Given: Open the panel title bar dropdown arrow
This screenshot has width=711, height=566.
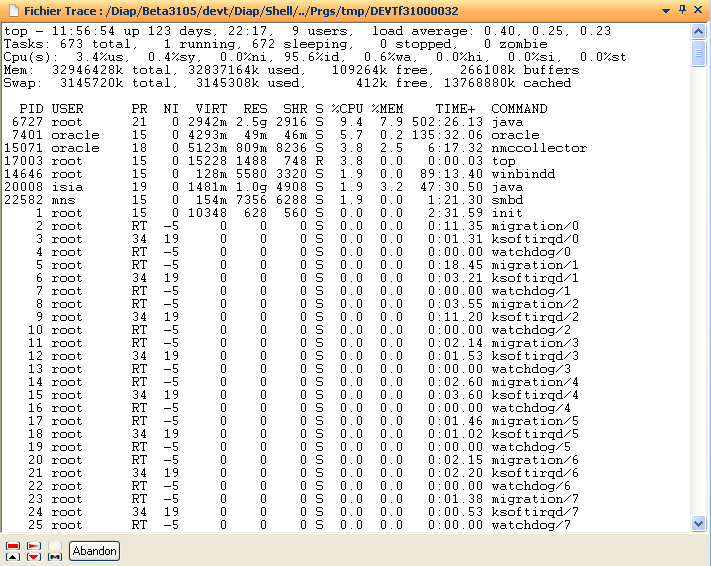Looking at the screenshot, I should pos(666,9).
